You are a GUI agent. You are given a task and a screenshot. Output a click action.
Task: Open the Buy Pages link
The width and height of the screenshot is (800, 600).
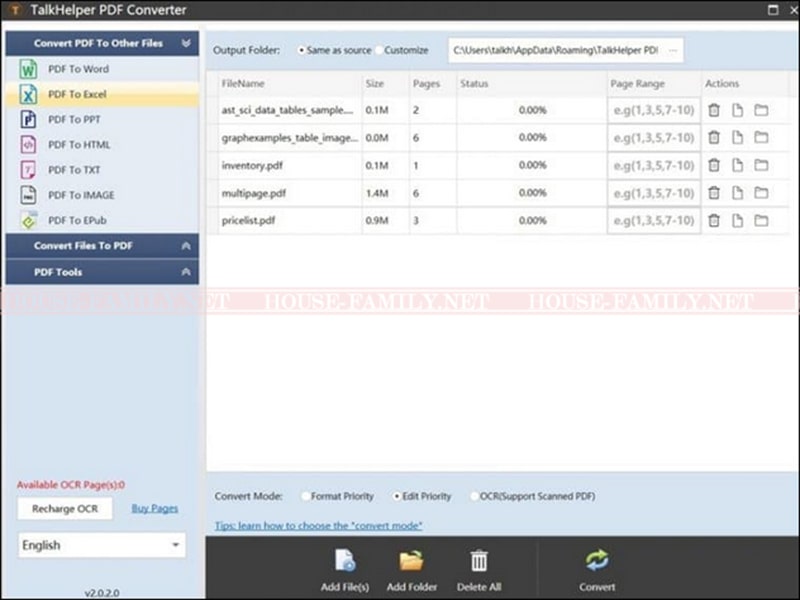[x=155, y=508]
